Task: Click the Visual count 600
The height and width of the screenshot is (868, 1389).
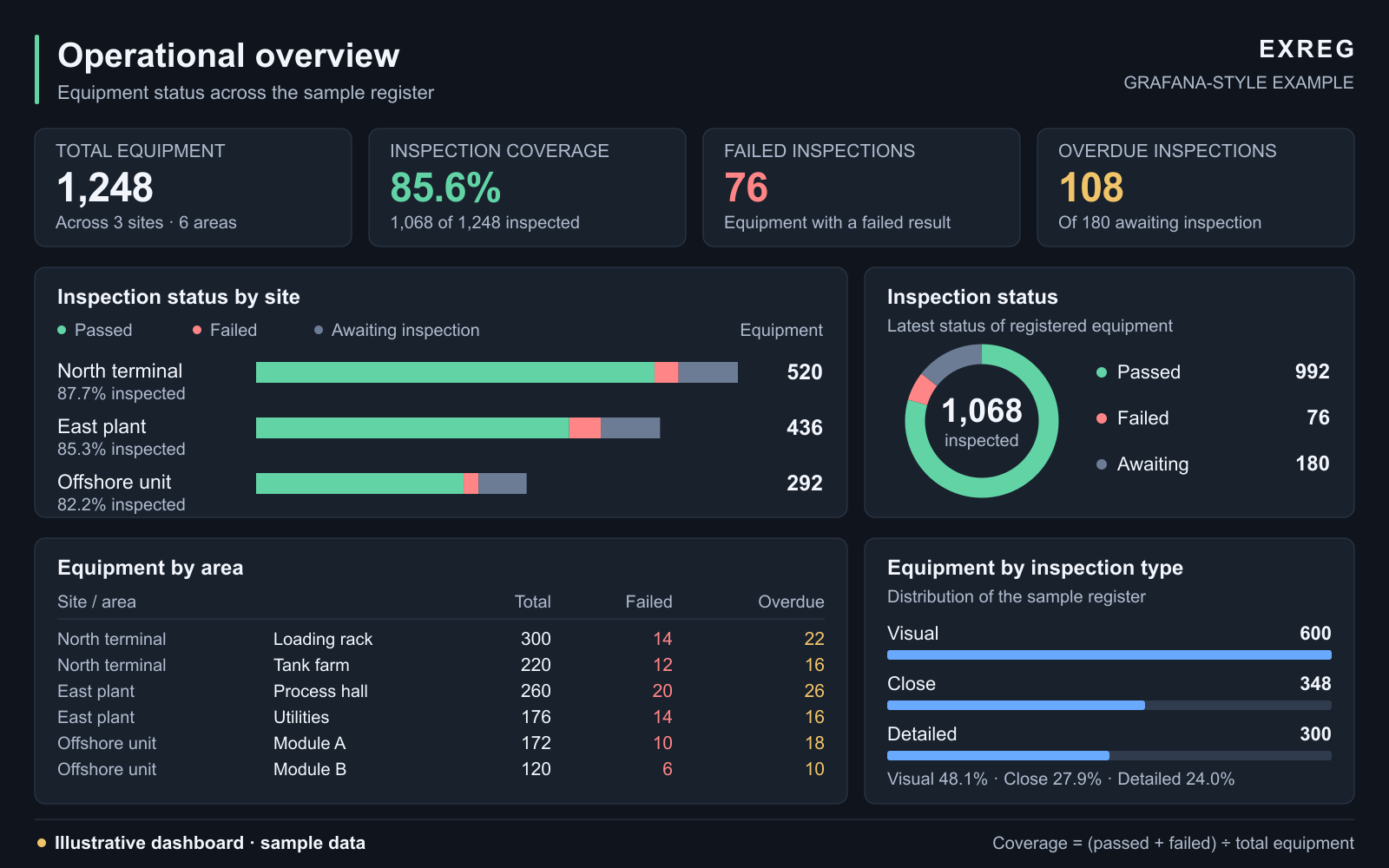Action: click(x=1315, y=634)
